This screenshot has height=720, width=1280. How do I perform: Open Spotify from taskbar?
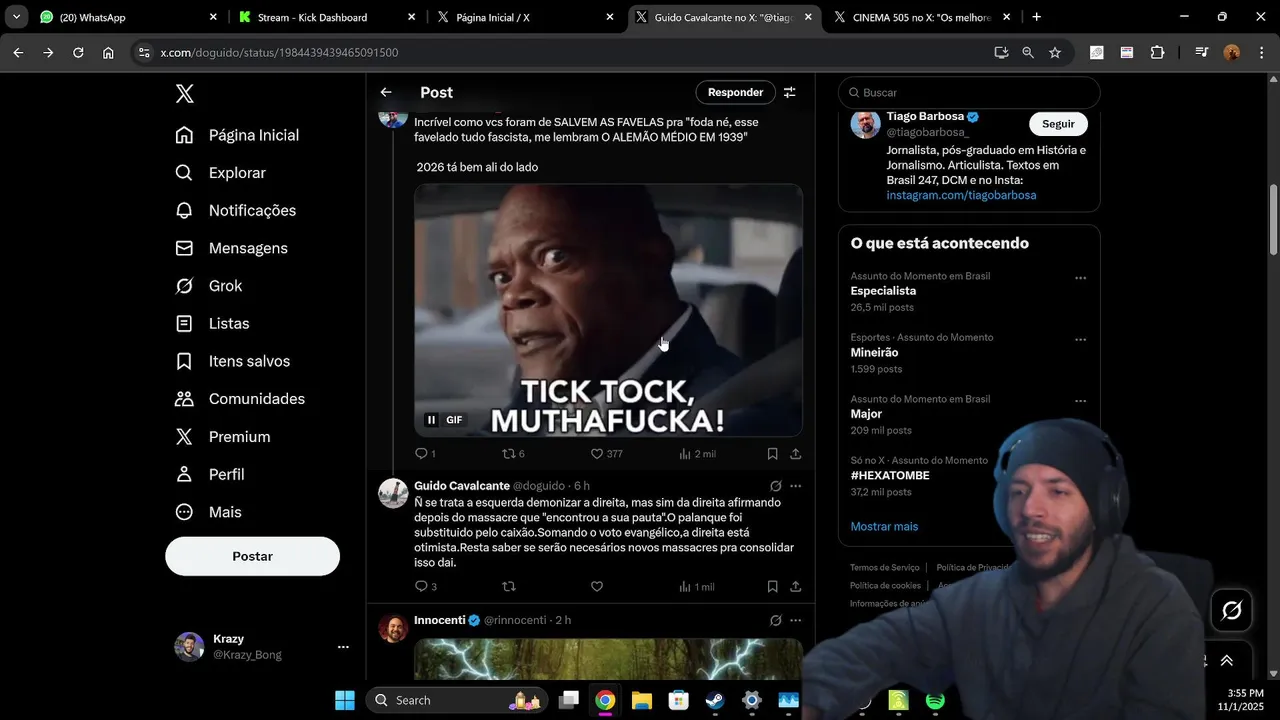[935, 701]
